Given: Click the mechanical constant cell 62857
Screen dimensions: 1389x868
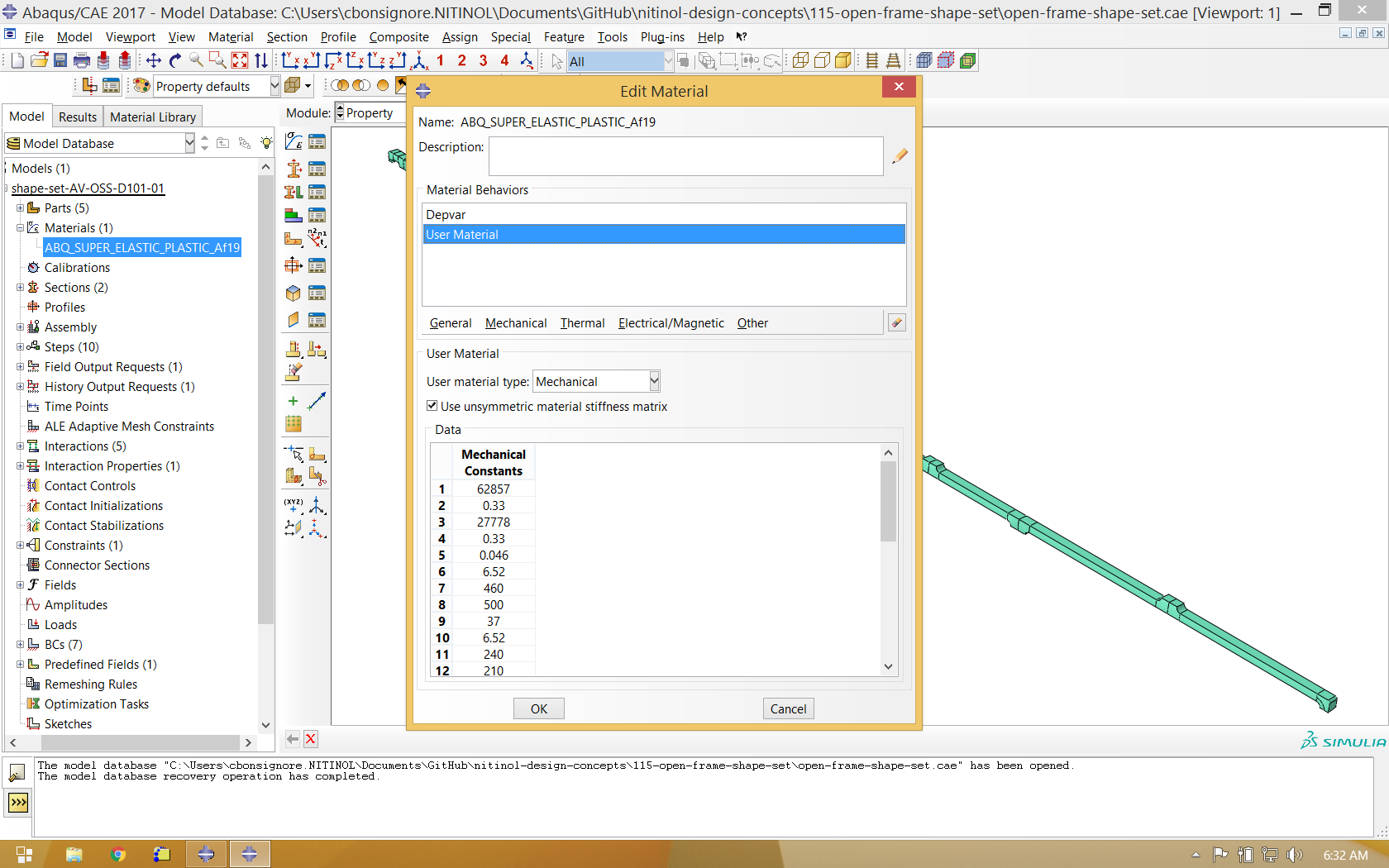Looking at the screenshot, I should pos(494,489).
